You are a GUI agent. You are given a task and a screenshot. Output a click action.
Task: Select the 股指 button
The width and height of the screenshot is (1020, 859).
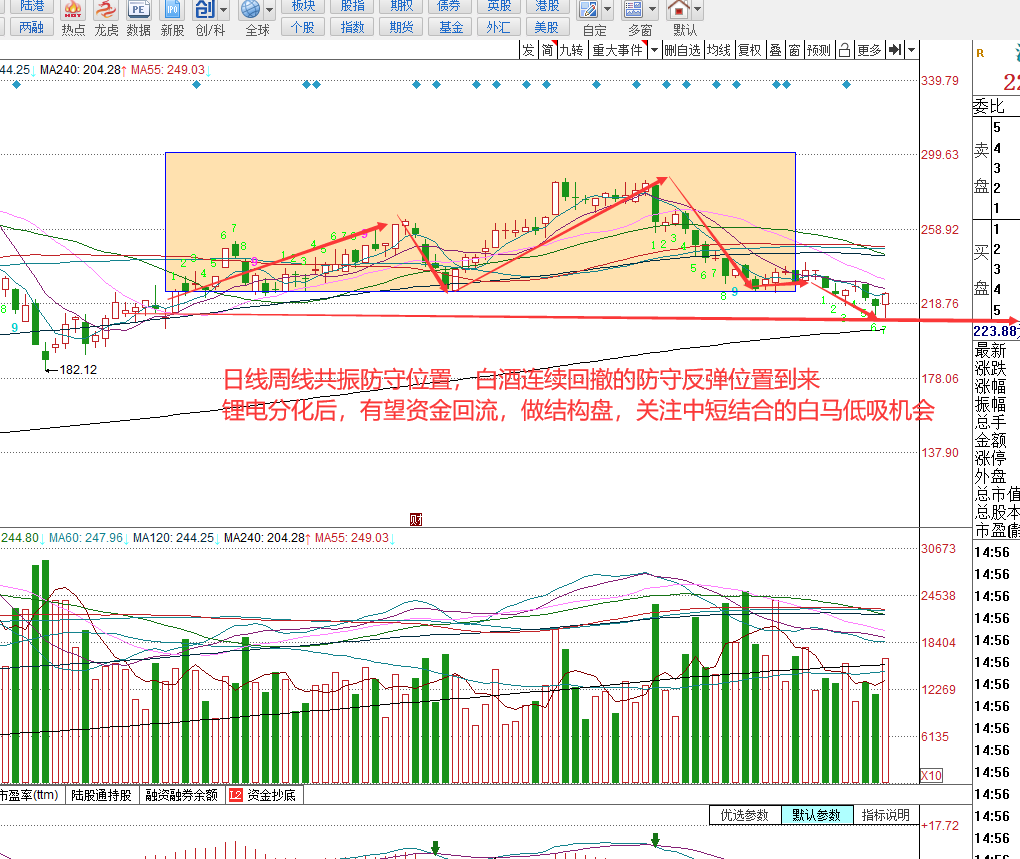click(x=353, y=6)
